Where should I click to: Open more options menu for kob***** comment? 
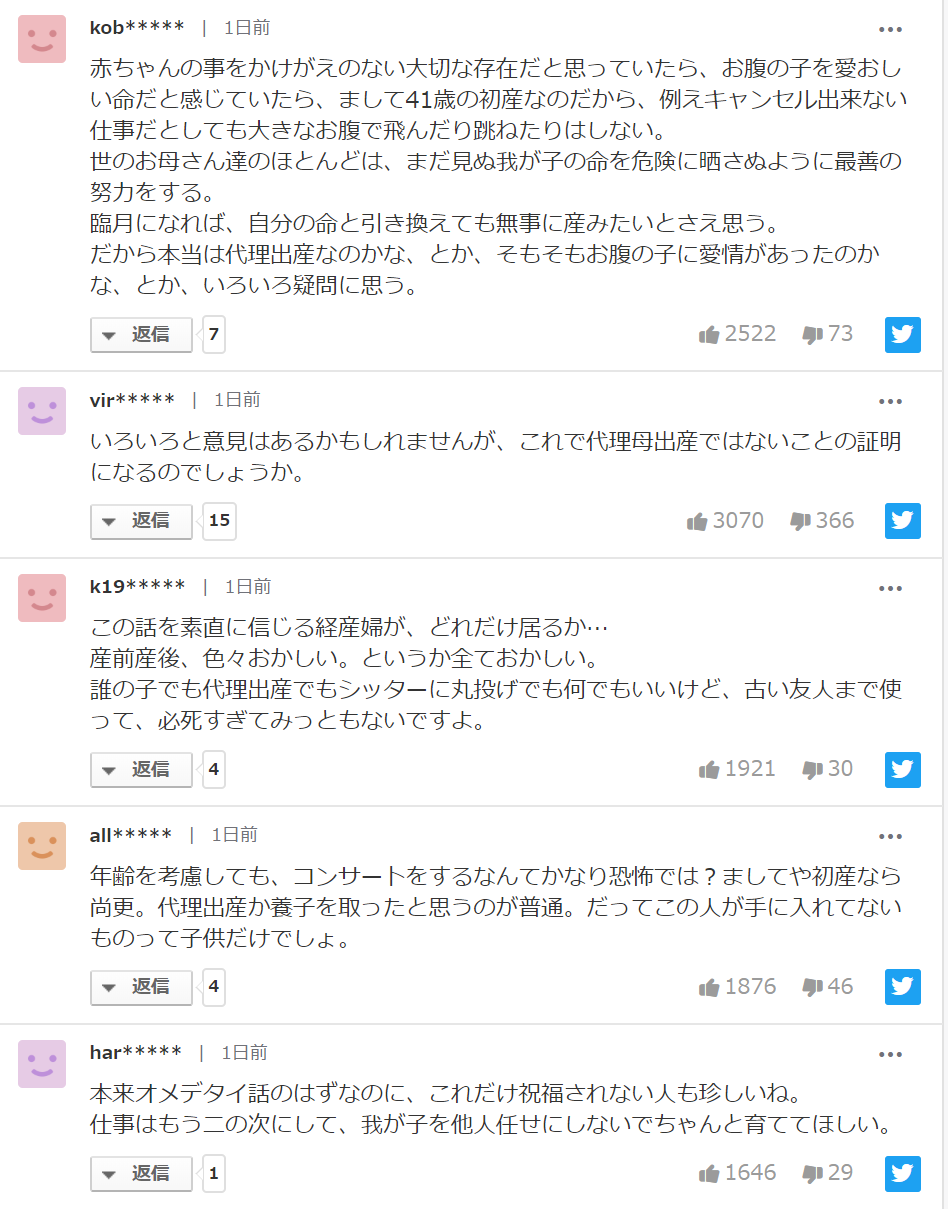tap(890, 30)
